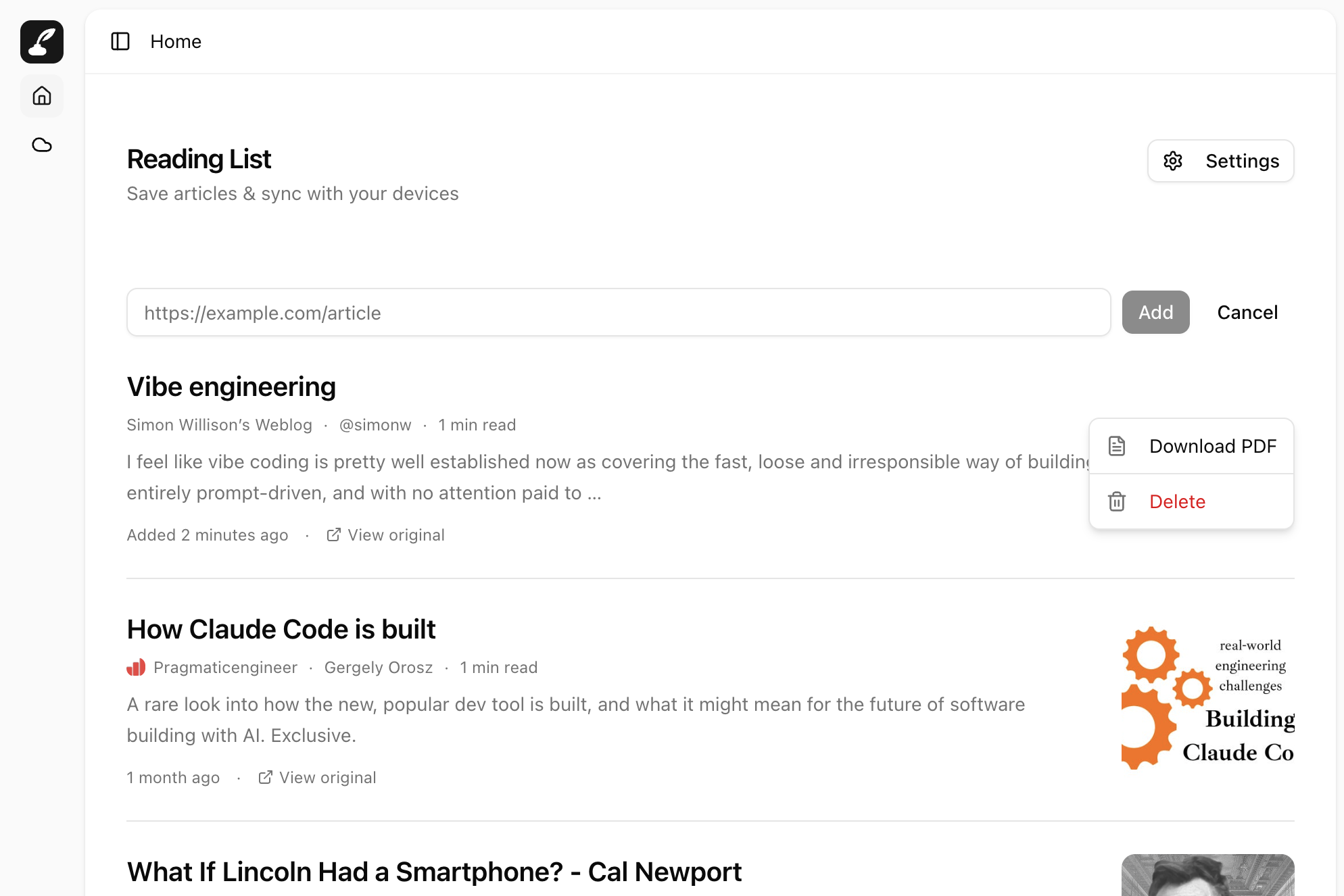Image resolution: width=1344 pixels, height=896 pixels.
Task: Focus the article URL input field
Action: click(618, 312)
